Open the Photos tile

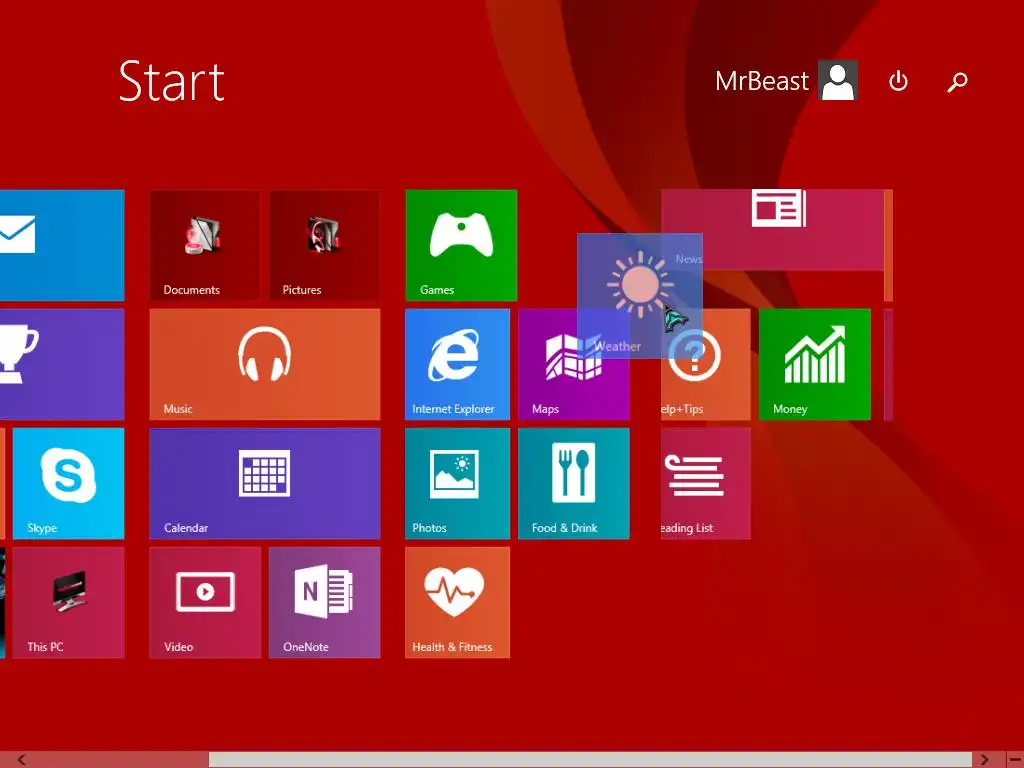coord(457,483)
